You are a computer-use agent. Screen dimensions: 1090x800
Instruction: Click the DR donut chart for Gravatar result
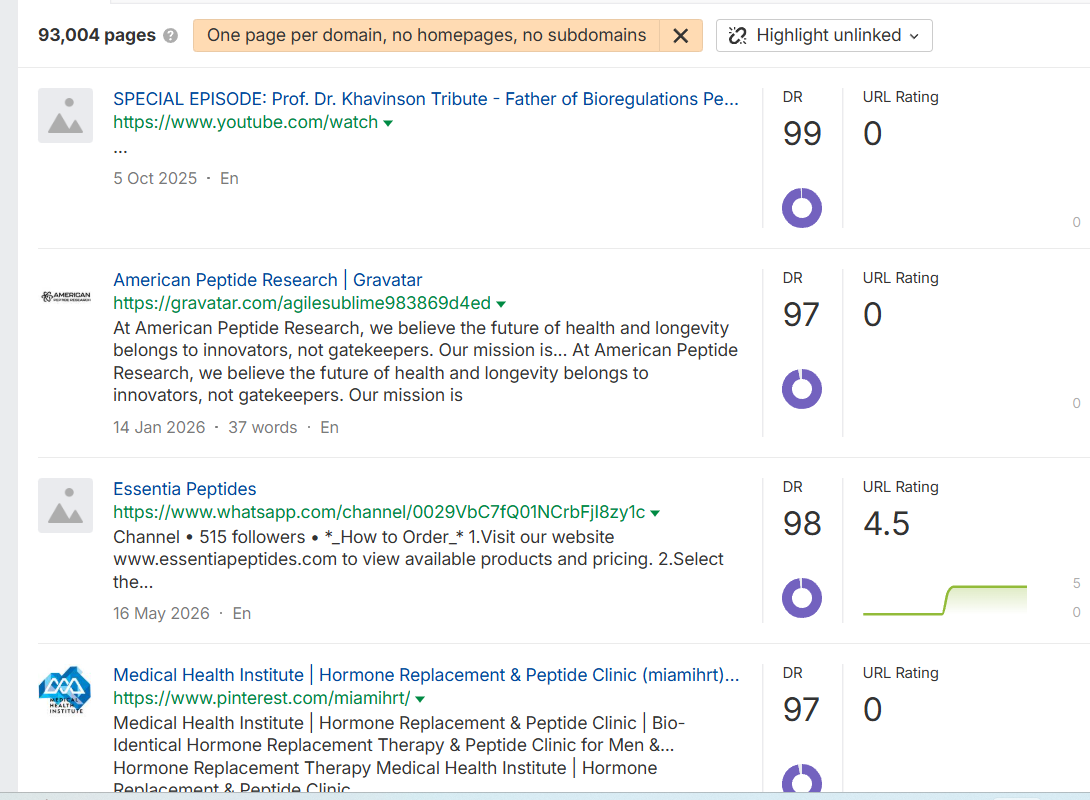(x=802, y=389)
